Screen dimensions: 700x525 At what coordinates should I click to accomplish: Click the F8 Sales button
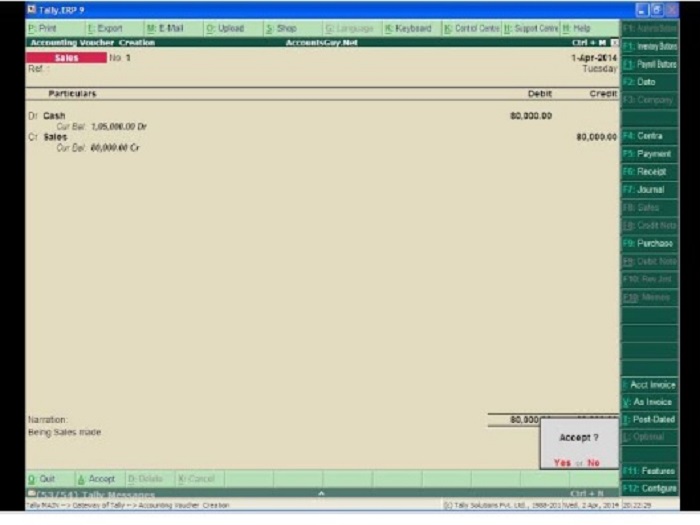650,208
